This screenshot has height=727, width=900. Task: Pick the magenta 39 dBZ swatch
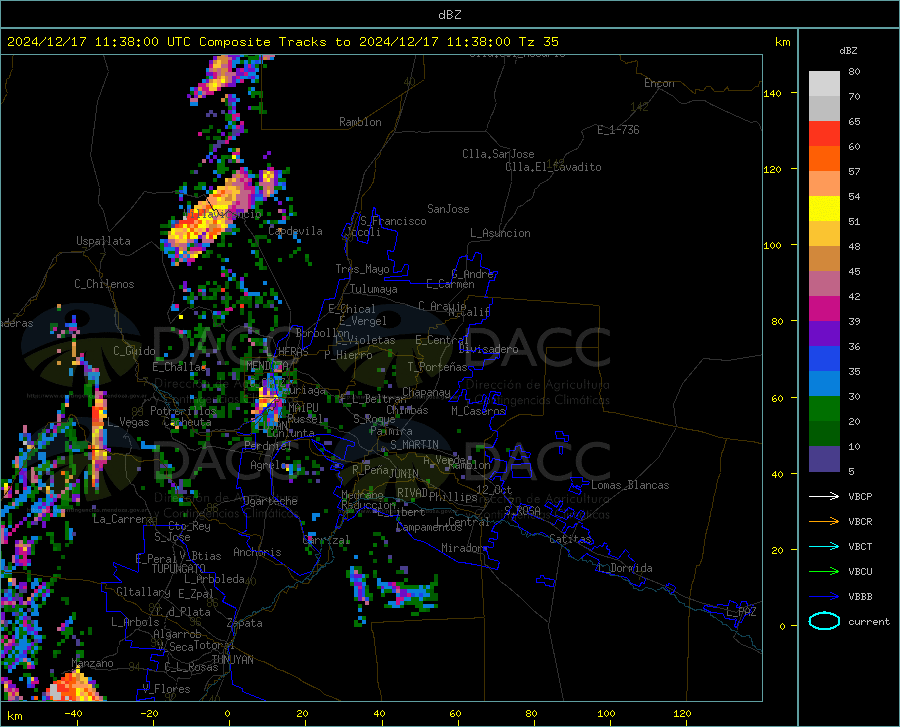[x=824, y=309]
